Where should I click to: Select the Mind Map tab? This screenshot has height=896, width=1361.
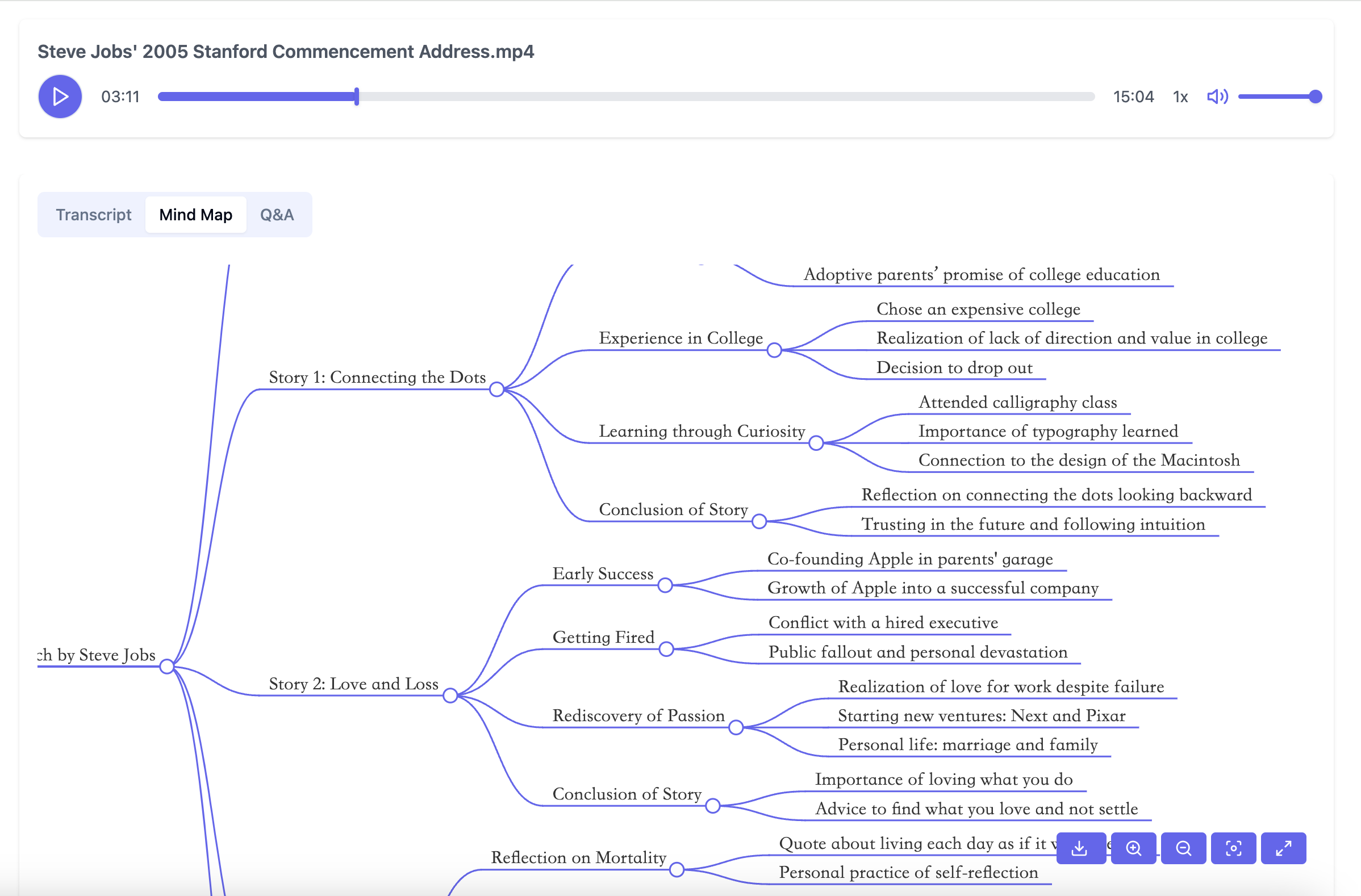pyautogui.click(x=195, y=215)
